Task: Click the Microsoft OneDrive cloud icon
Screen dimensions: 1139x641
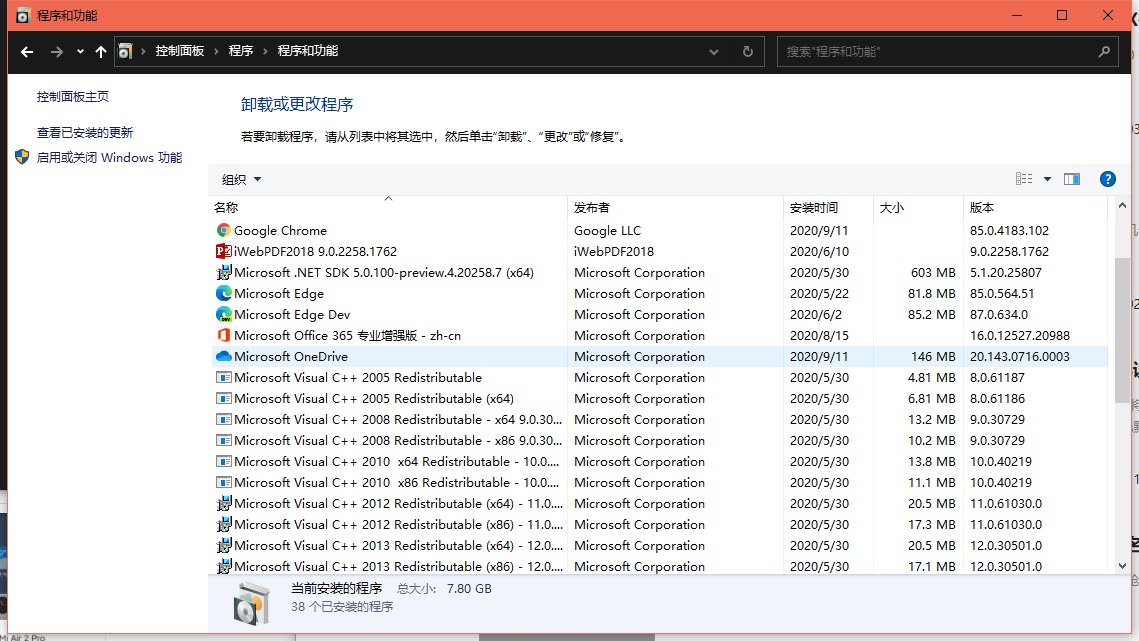Action: click(224, 356)
